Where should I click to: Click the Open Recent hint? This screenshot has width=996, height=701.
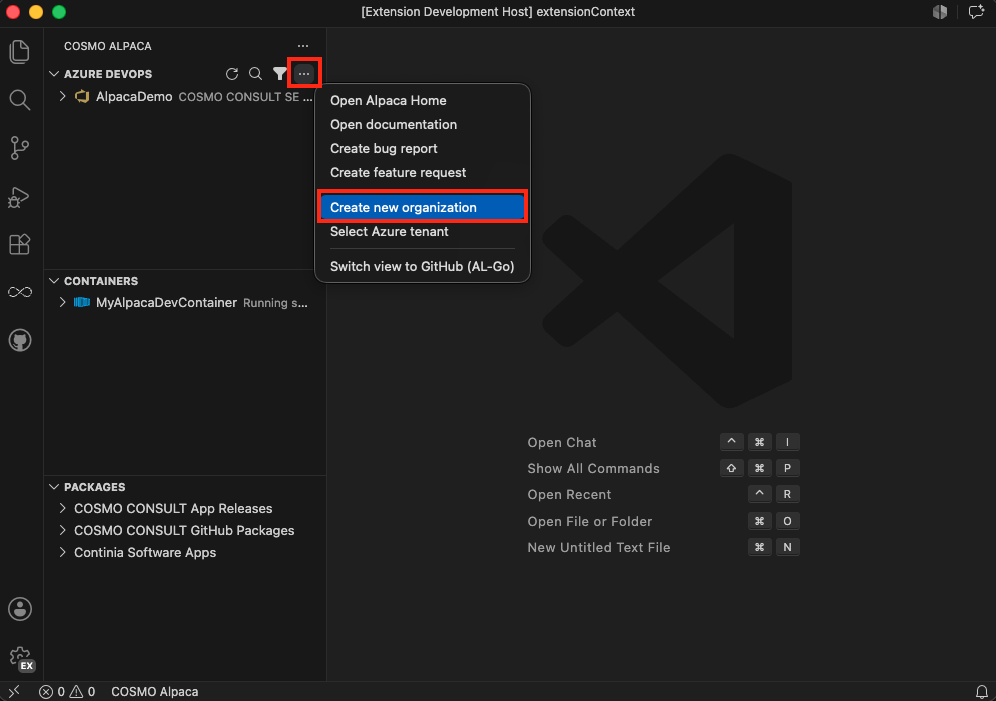pos(569,495)
